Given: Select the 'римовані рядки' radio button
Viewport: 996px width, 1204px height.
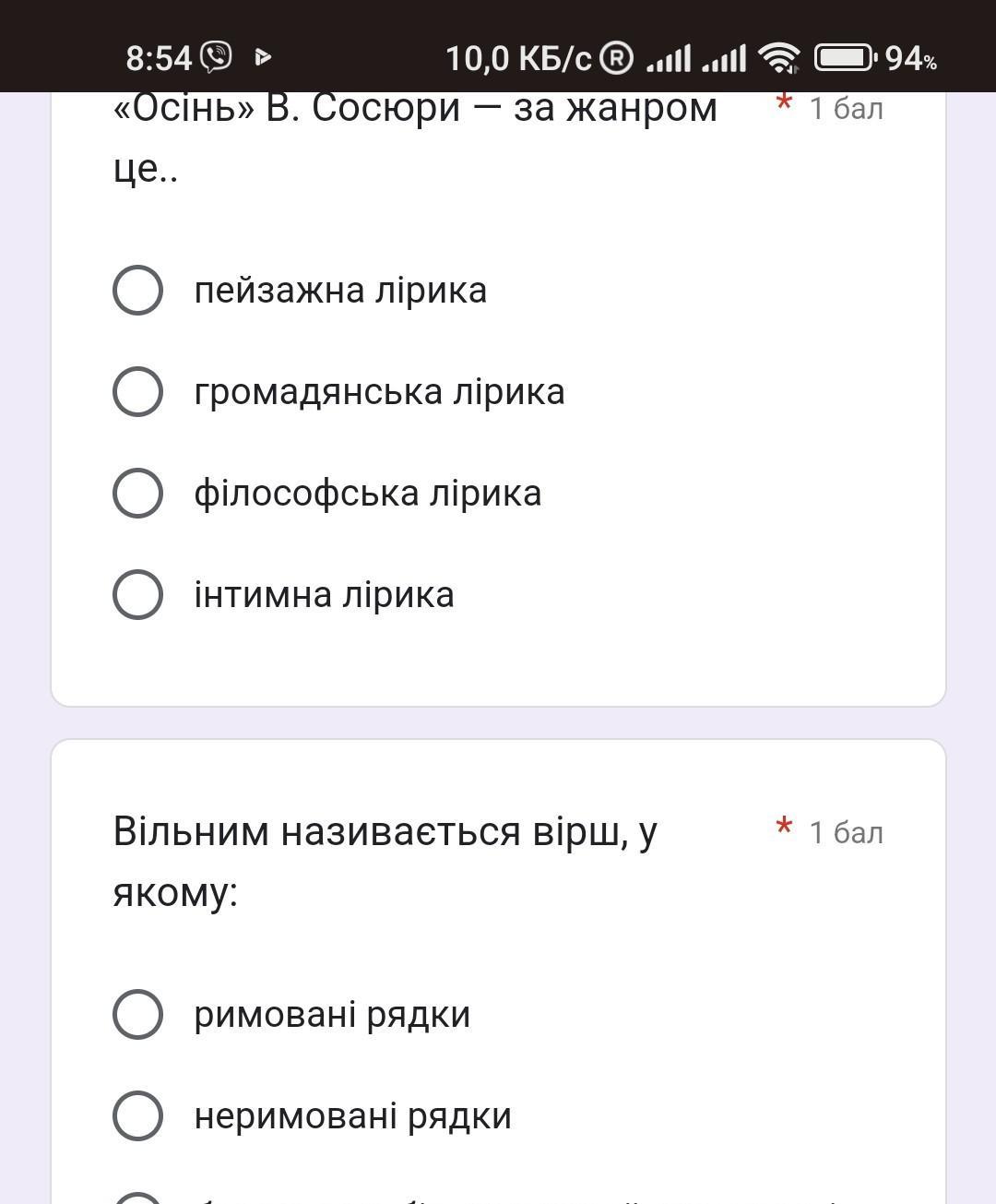Looking at the screenshot, I should 138,1015.
